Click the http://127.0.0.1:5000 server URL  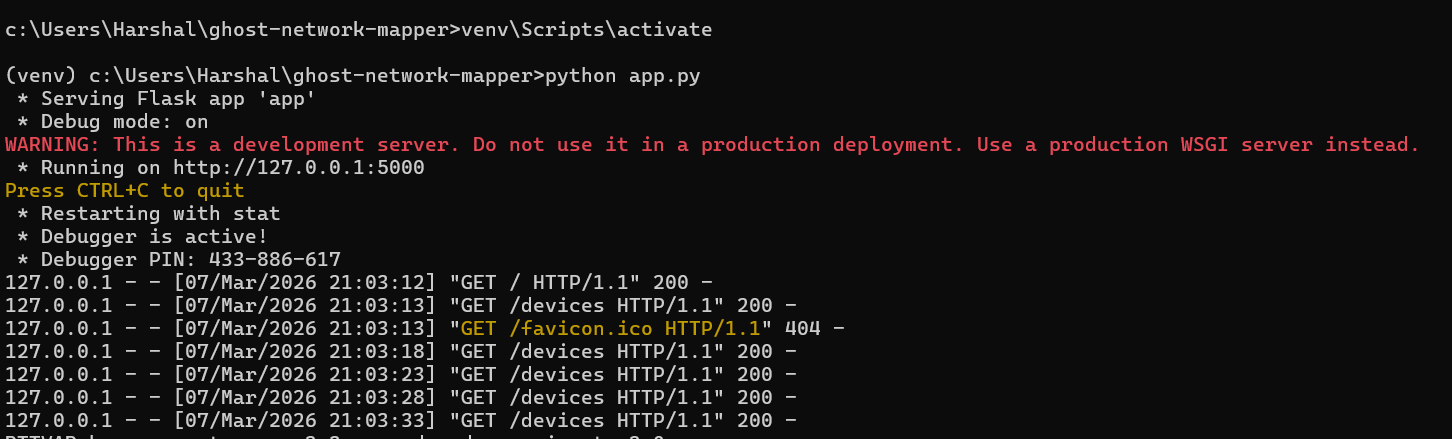(x=298, y=167)
